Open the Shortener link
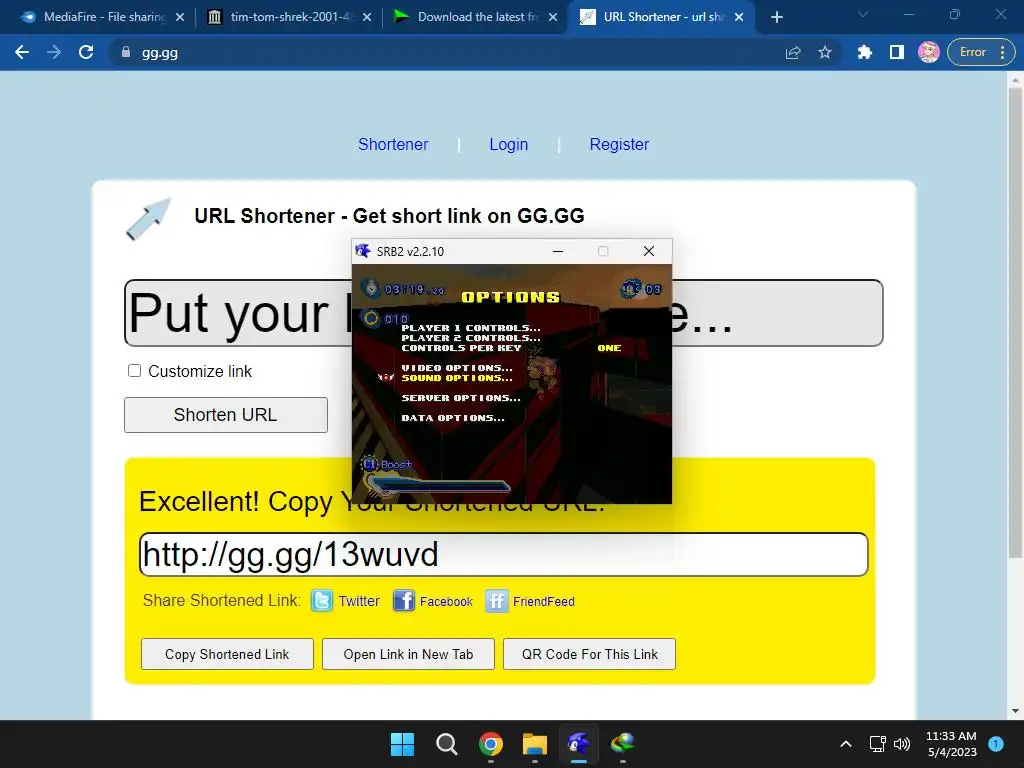1024x768 pixels. click(393, 144)
